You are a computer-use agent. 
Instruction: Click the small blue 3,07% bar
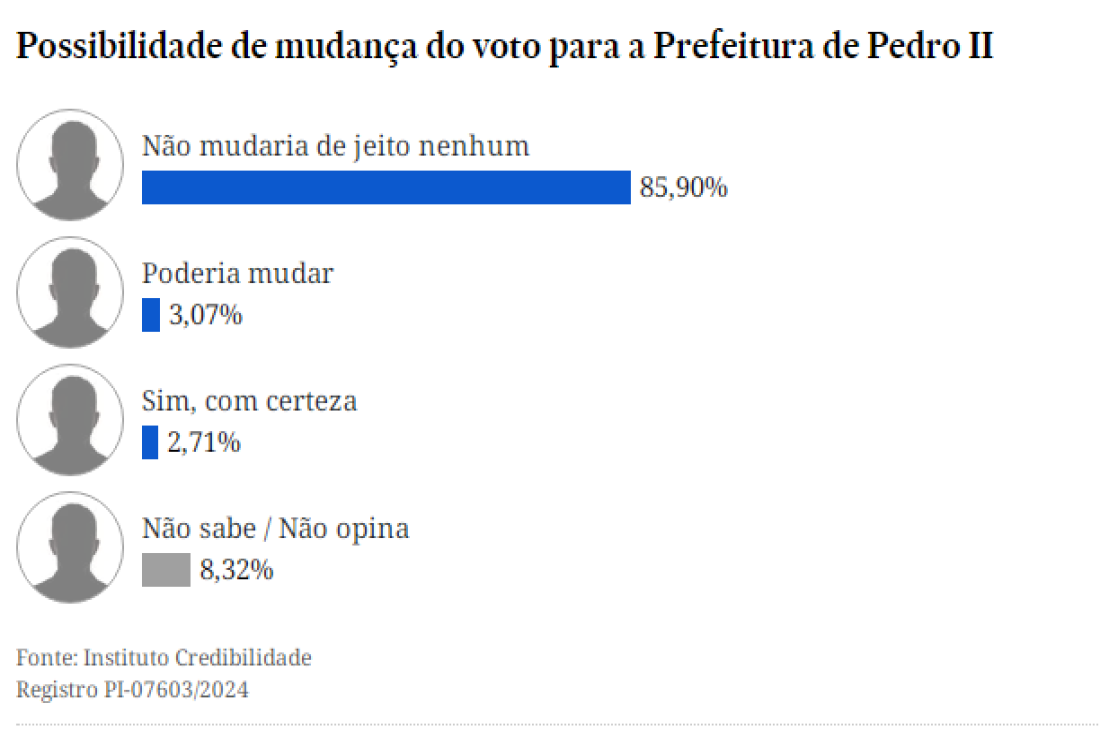151,315
